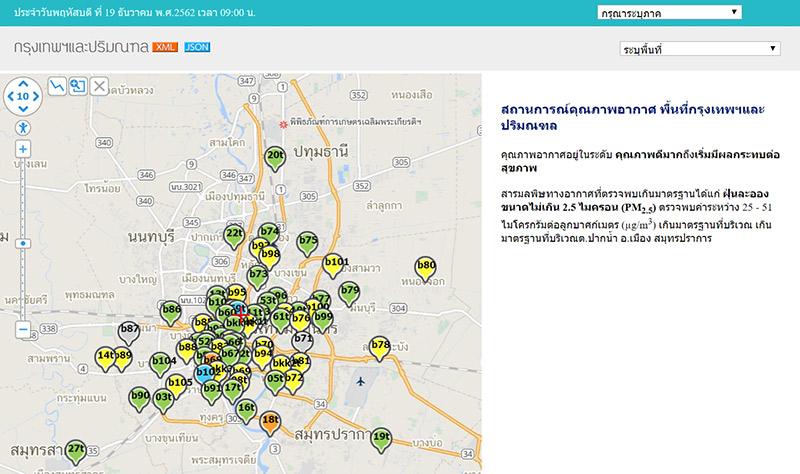800x474 pixels.
Task: Click station marker b86
Action: click(x=171, y=313)
